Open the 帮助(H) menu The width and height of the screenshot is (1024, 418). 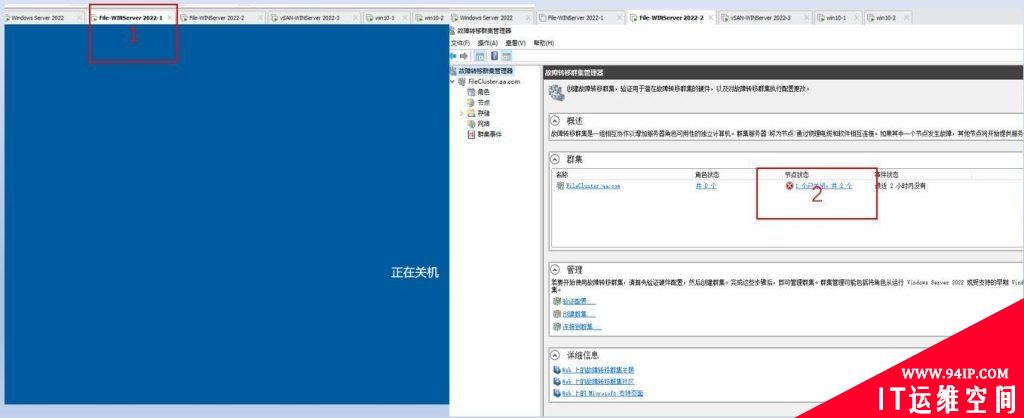tap(543, 42)
